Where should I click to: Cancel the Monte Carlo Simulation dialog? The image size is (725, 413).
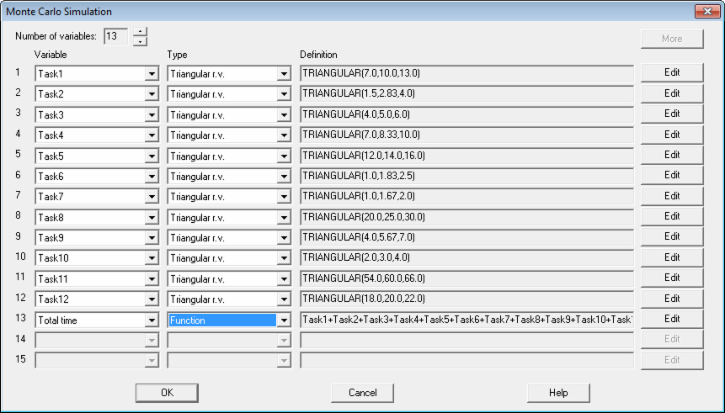click(x=362, y=393)
